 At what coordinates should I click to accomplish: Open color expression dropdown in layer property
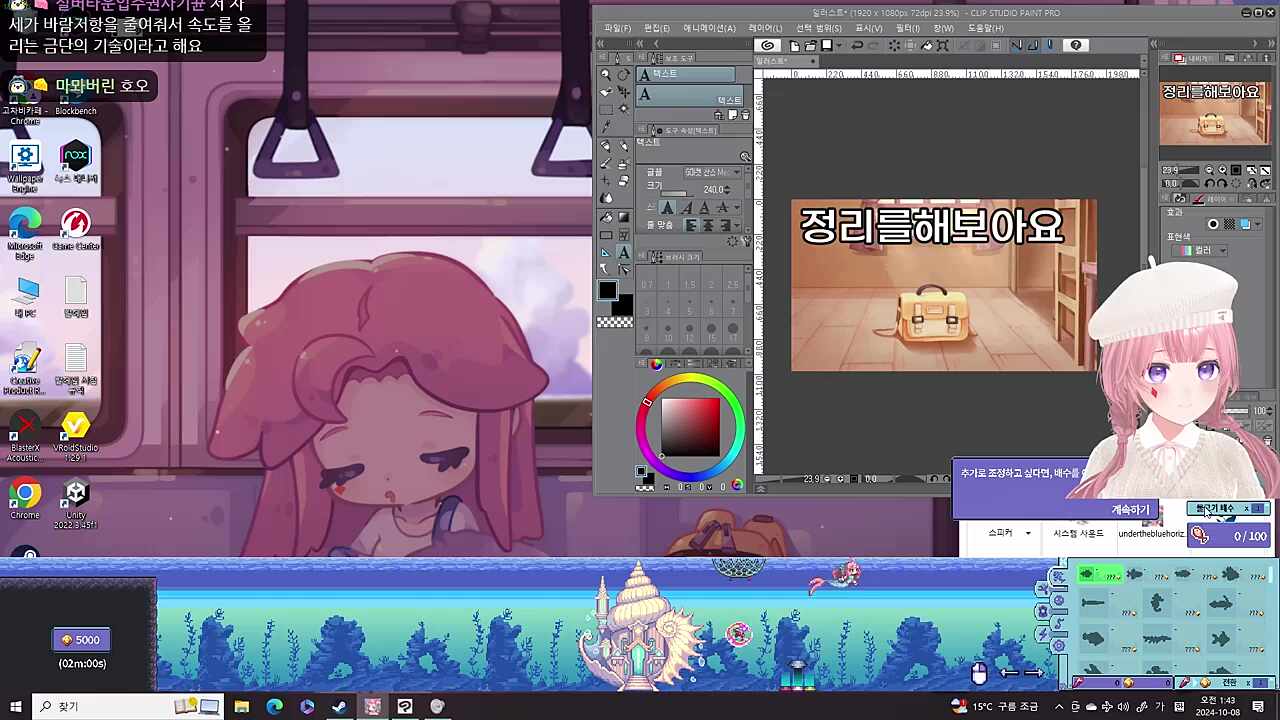pyautogui.click(x=1203, y=251)
